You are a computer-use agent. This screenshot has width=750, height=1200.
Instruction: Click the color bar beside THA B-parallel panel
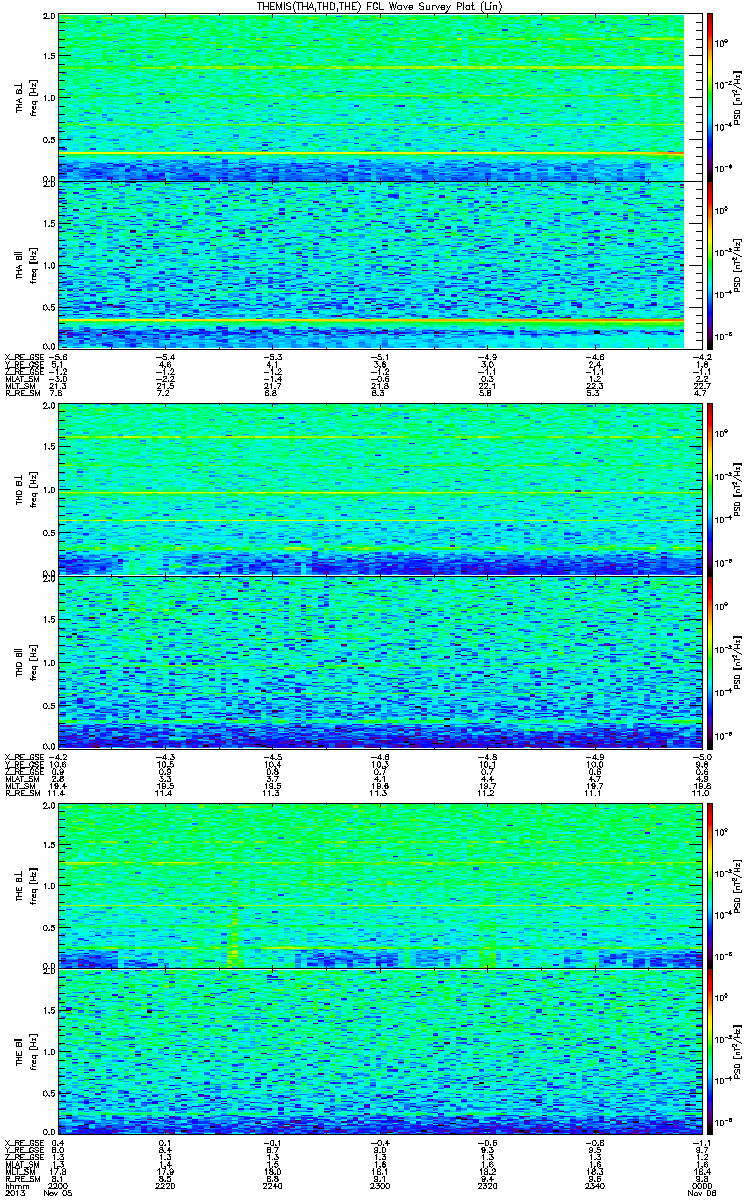710,264
